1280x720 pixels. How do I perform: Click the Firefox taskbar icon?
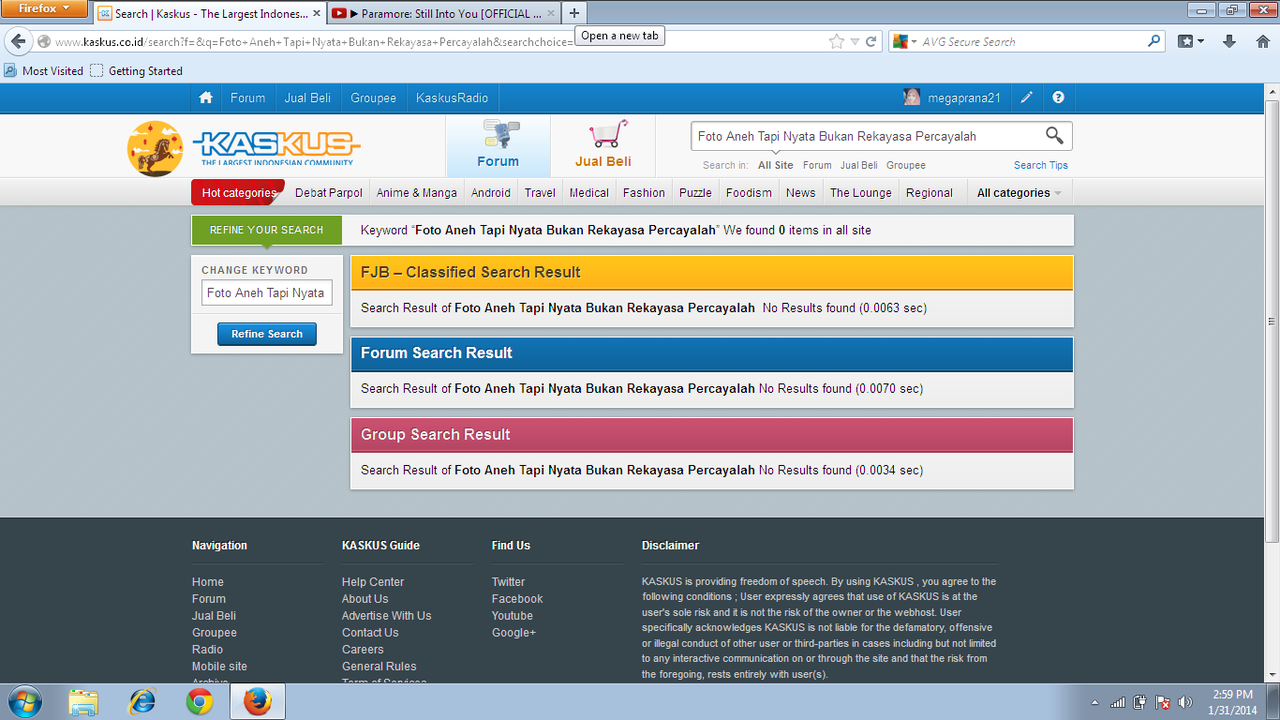coord(258,702)
